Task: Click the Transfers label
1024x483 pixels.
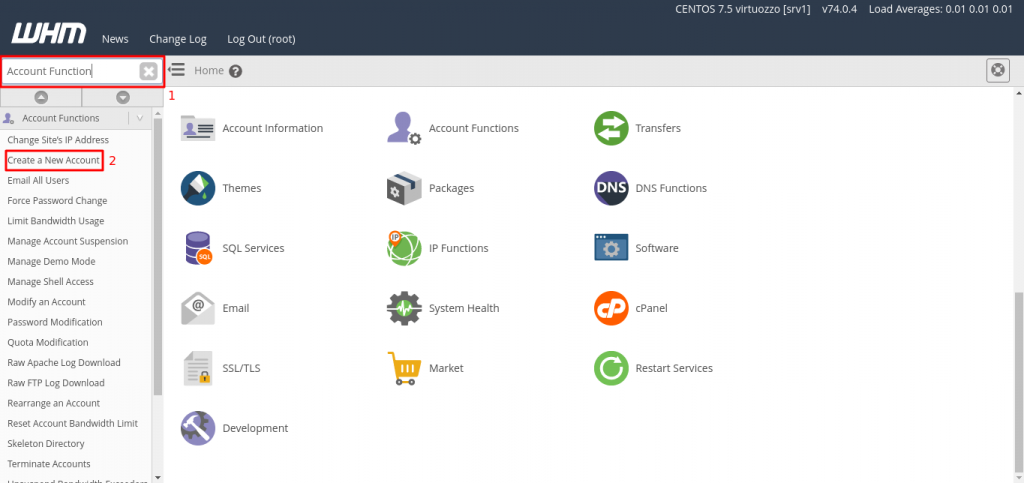Action: coord(658,129)
